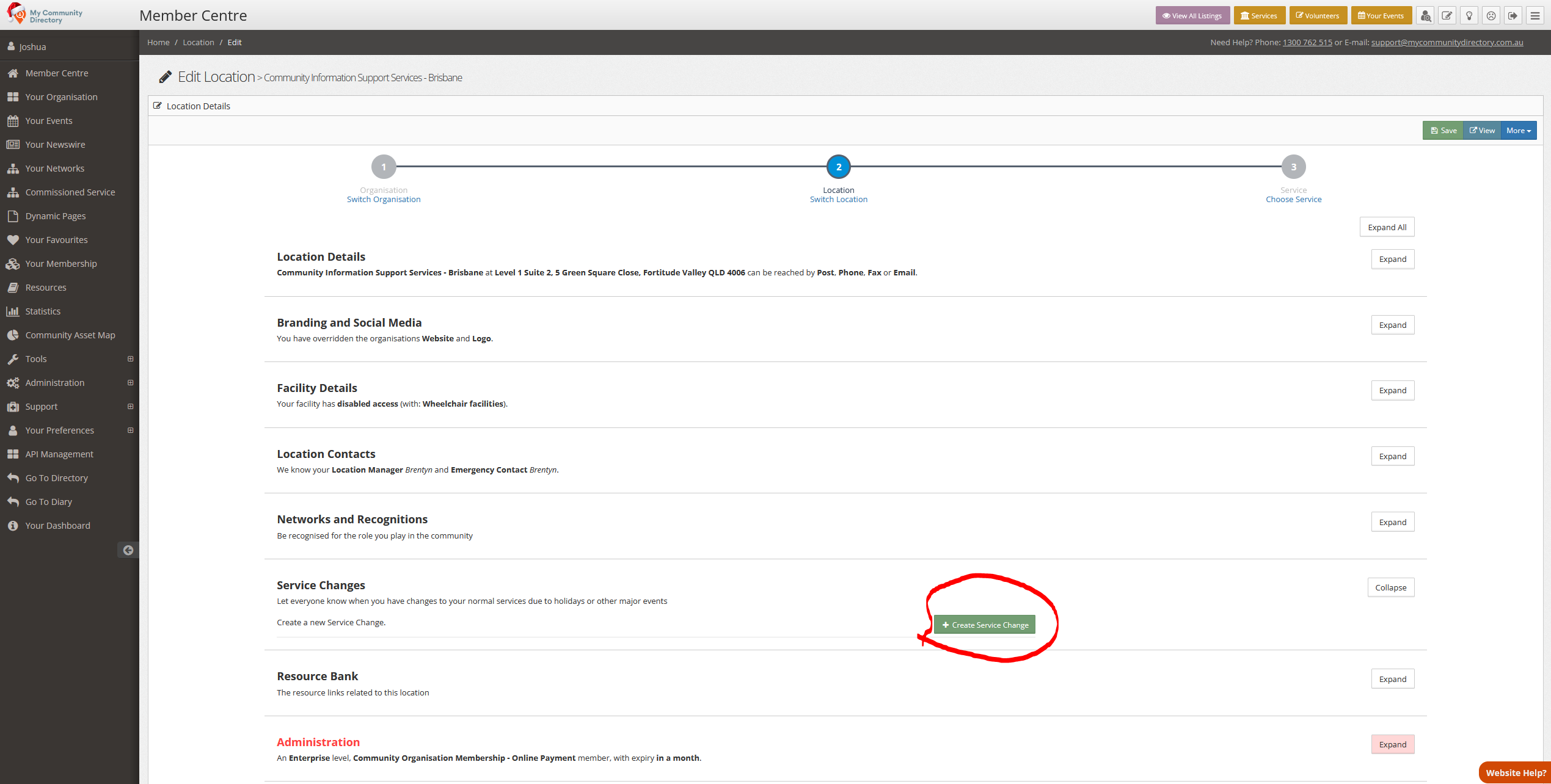
Task: Open the user search icon in top toolbar
Action: [1426, 15]
